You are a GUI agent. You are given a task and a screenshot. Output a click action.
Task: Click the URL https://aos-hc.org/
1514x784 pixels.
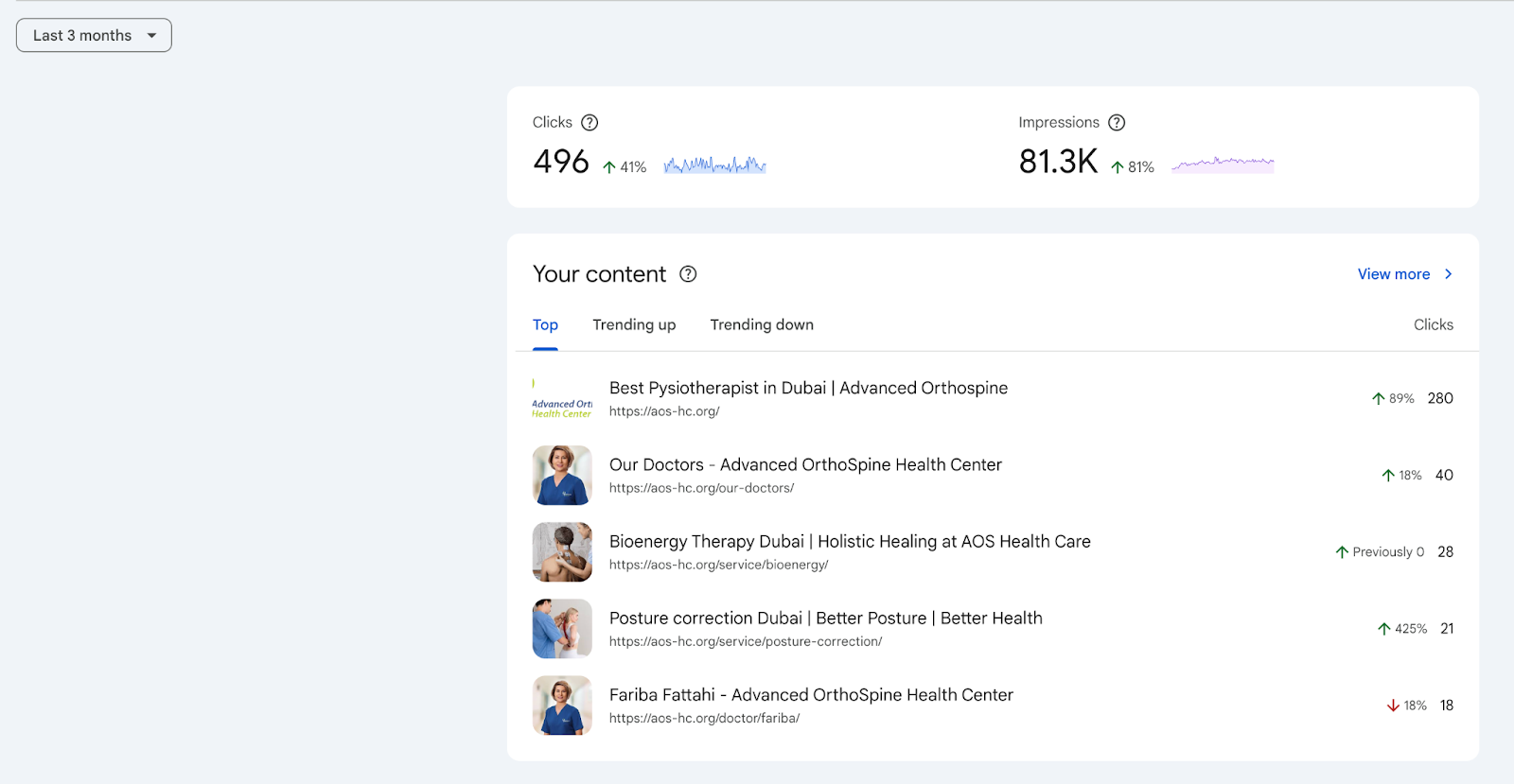[x=664, y=411]
